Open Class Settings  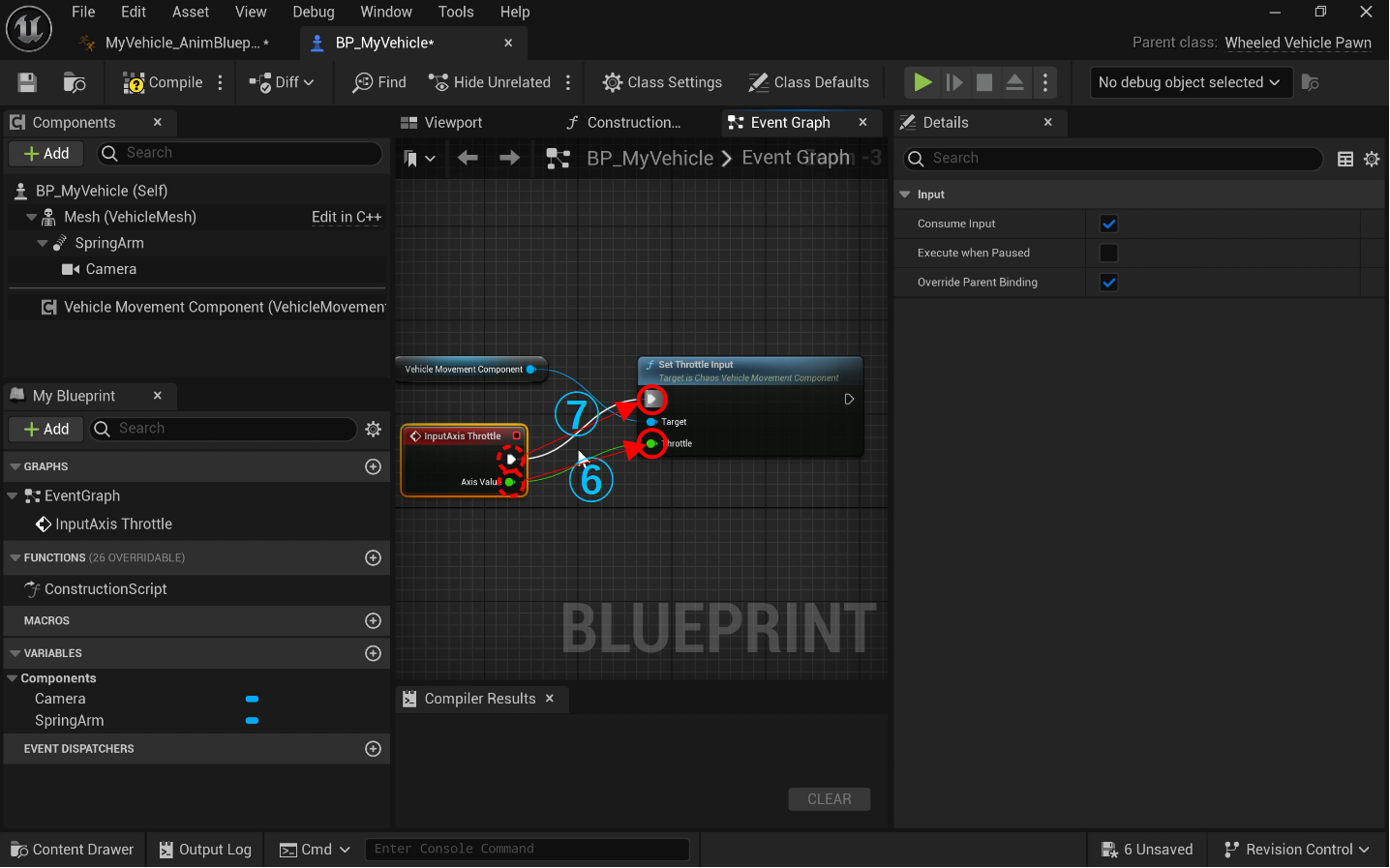tap(662, 82)
